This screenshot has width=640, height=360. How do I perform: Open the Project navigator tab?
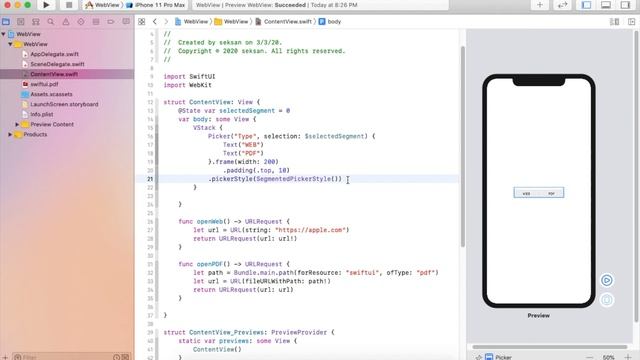(6, 22)
